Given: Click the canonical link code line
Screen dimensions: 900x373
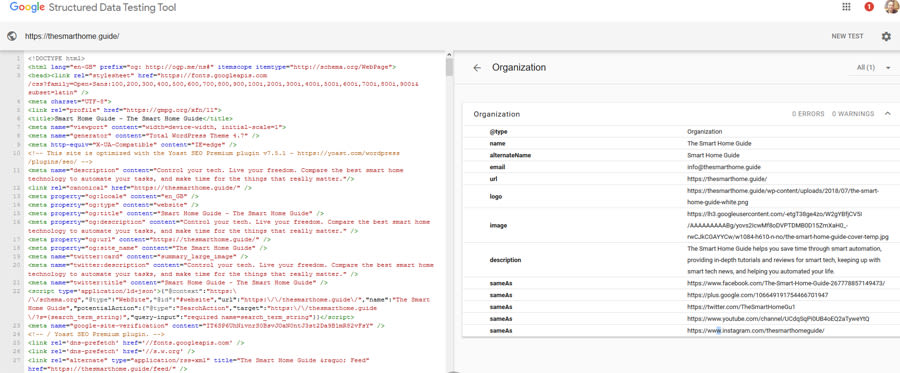Looking at the screenshot, I should 139,188.
